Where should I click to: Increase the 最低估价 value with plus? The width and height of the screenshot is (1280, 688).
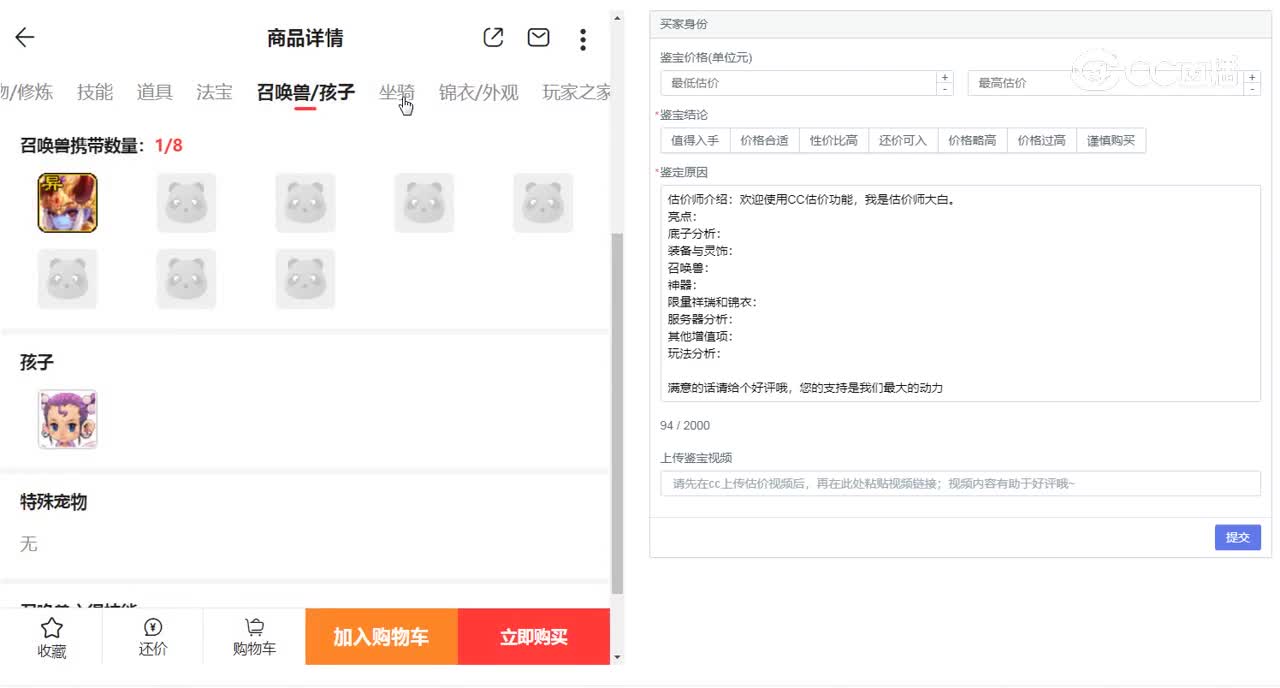click(945, 77)
